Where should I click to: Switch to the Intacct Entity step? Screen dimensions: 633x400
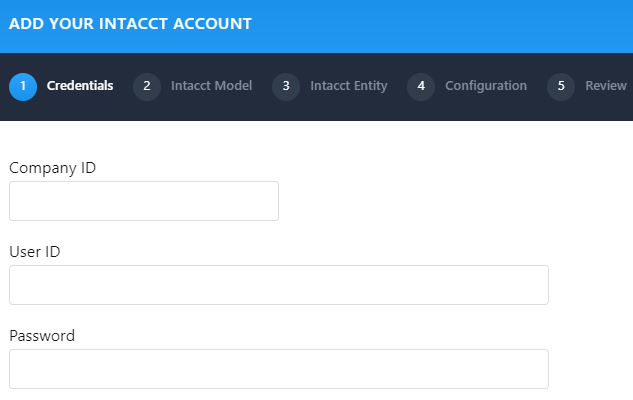[x=348, y=86]
